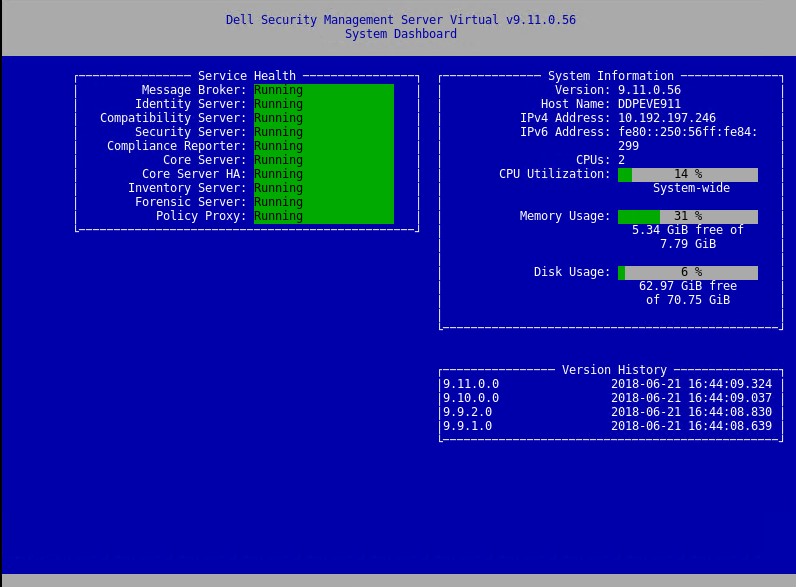Click timestamp 2018-06-21 16:44:09.324

click(x=691, y=384)
